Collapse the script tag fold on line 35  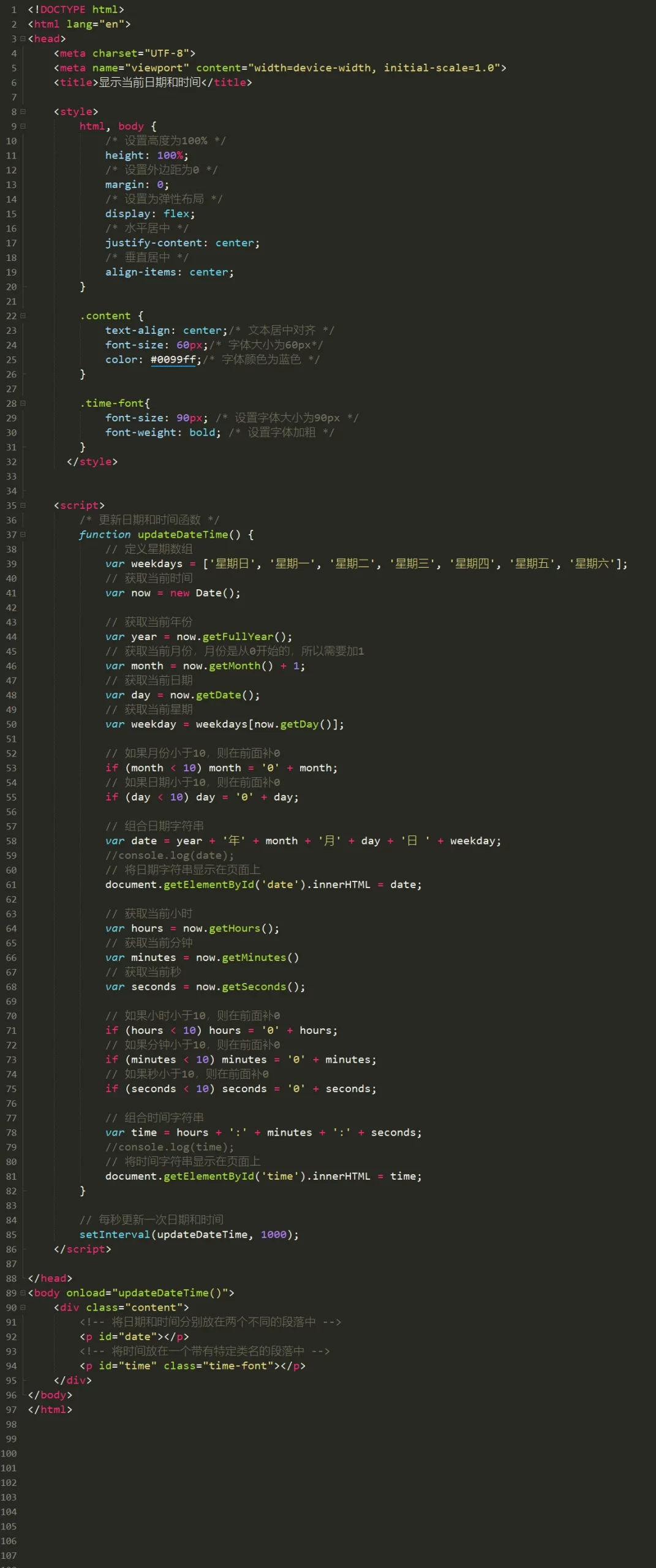pos(23,505)
